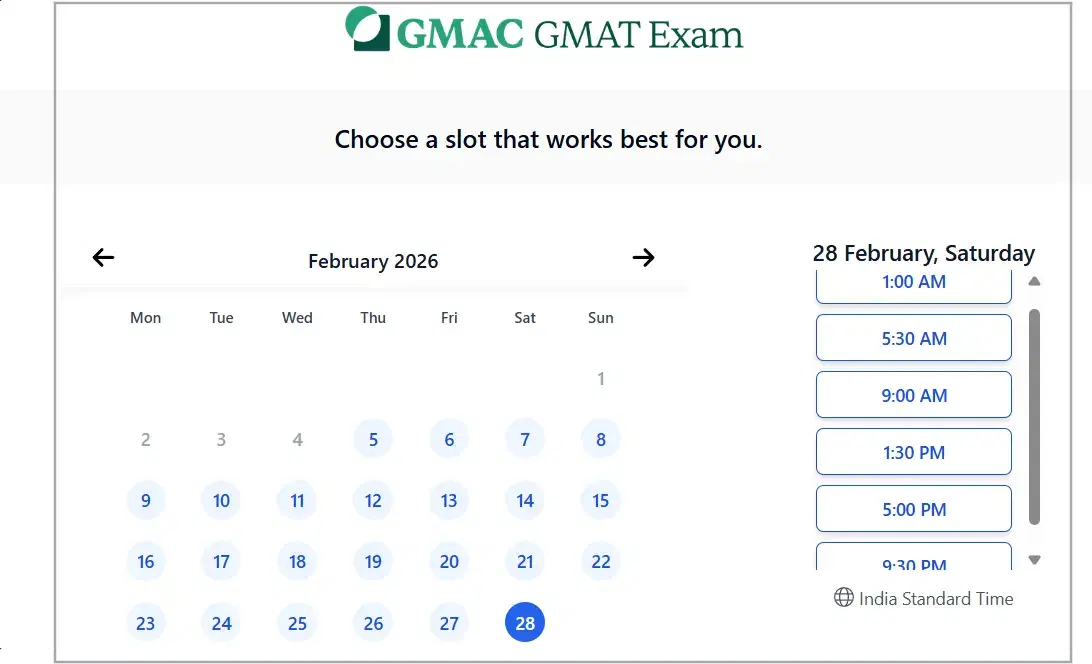Screen dimensions: 1092x664
Task: Go to the previous month with the left arrow
Action: [102, 257]
